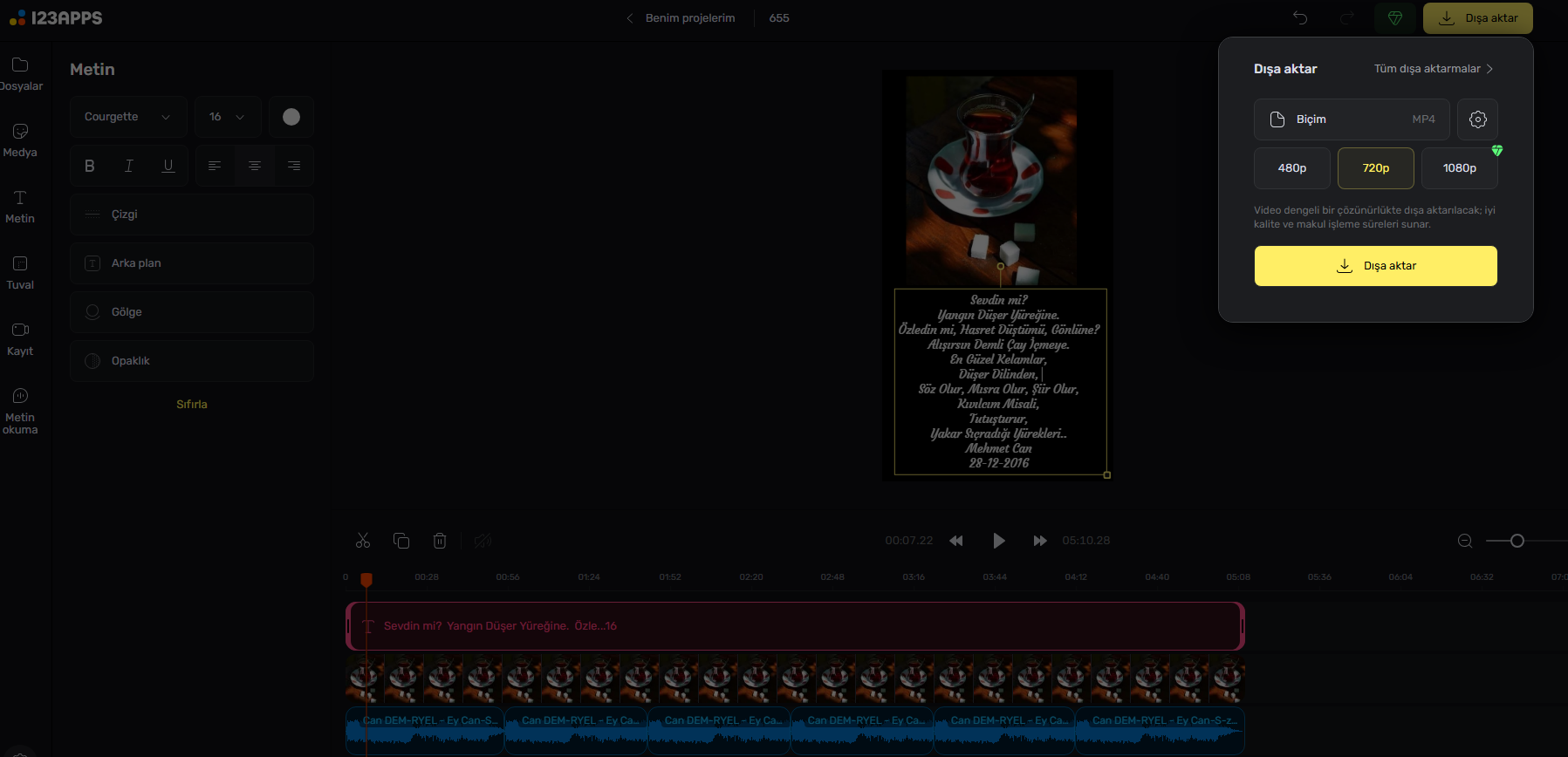Viewport: 1568px width, 757px height.
Task: Click the green premium diamond icon
Action: point(1394,18)
